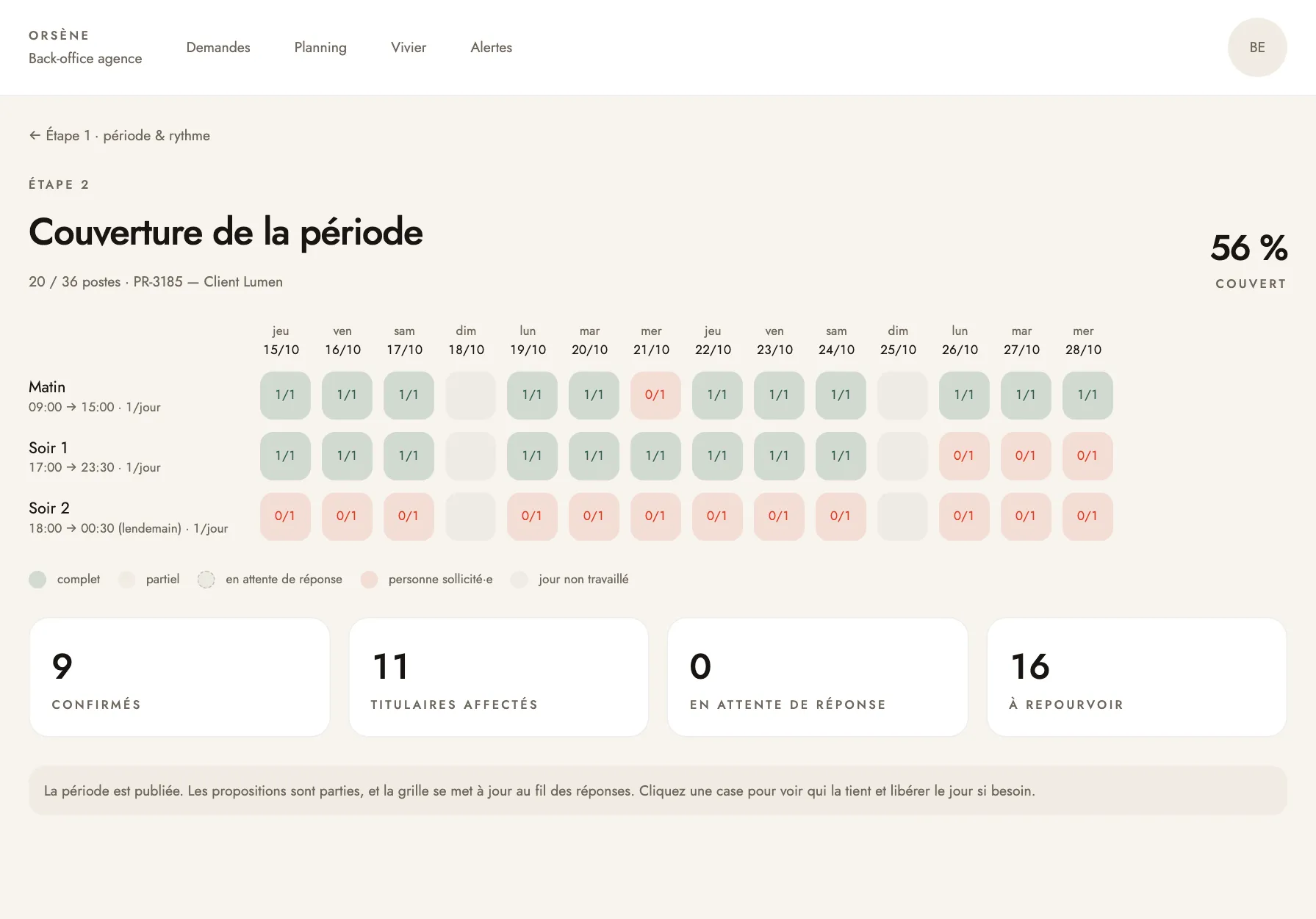Open unfilled Matin cell for mer 21/10
The image size is (1316, 919).
(x=655, y=395)
